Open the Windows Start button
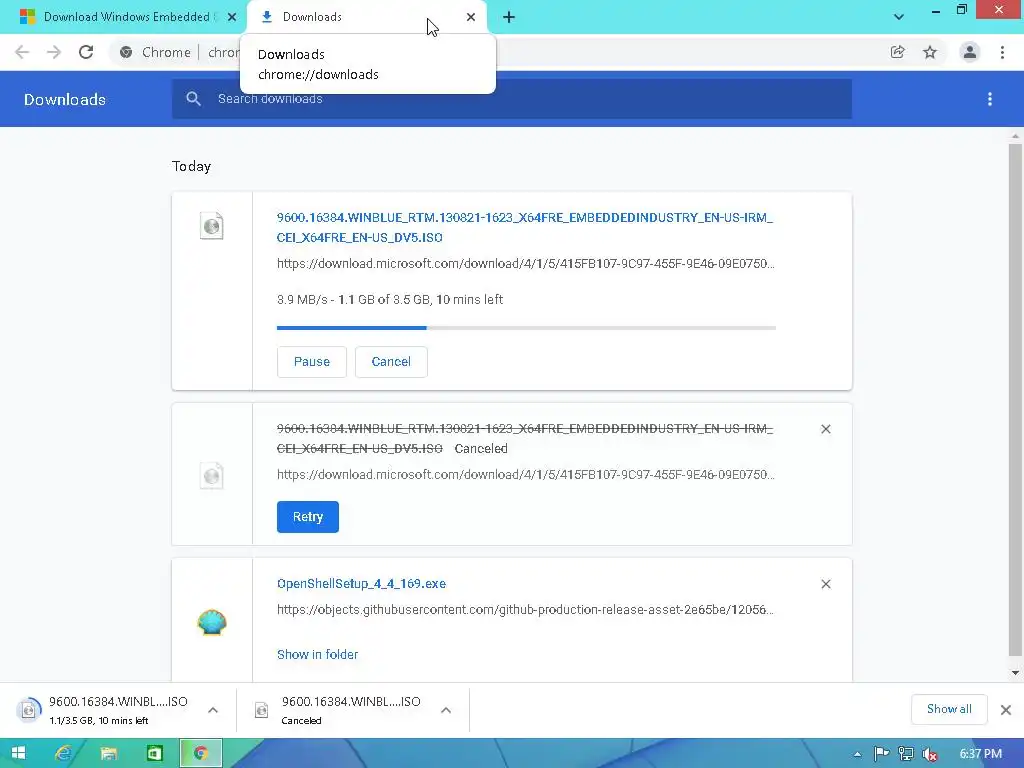The height and width of the screenshot is (768, 1024). (18, 753)
